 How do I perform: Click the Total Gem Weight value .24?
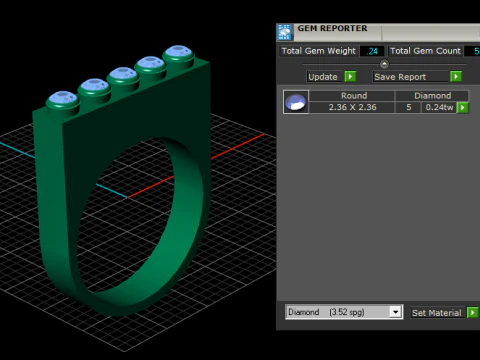point(372,51)
